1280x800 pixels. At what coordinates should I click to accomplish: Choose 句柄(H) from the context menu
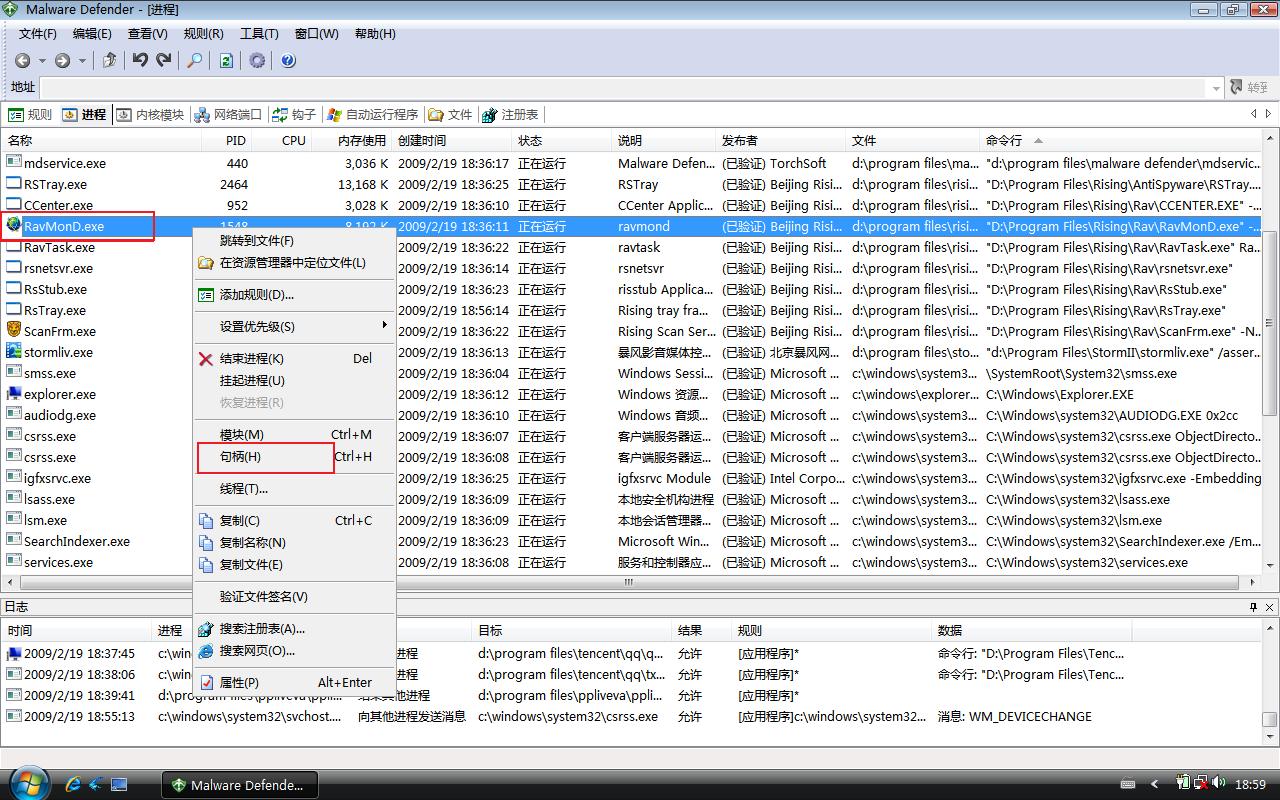coord(240,457)
